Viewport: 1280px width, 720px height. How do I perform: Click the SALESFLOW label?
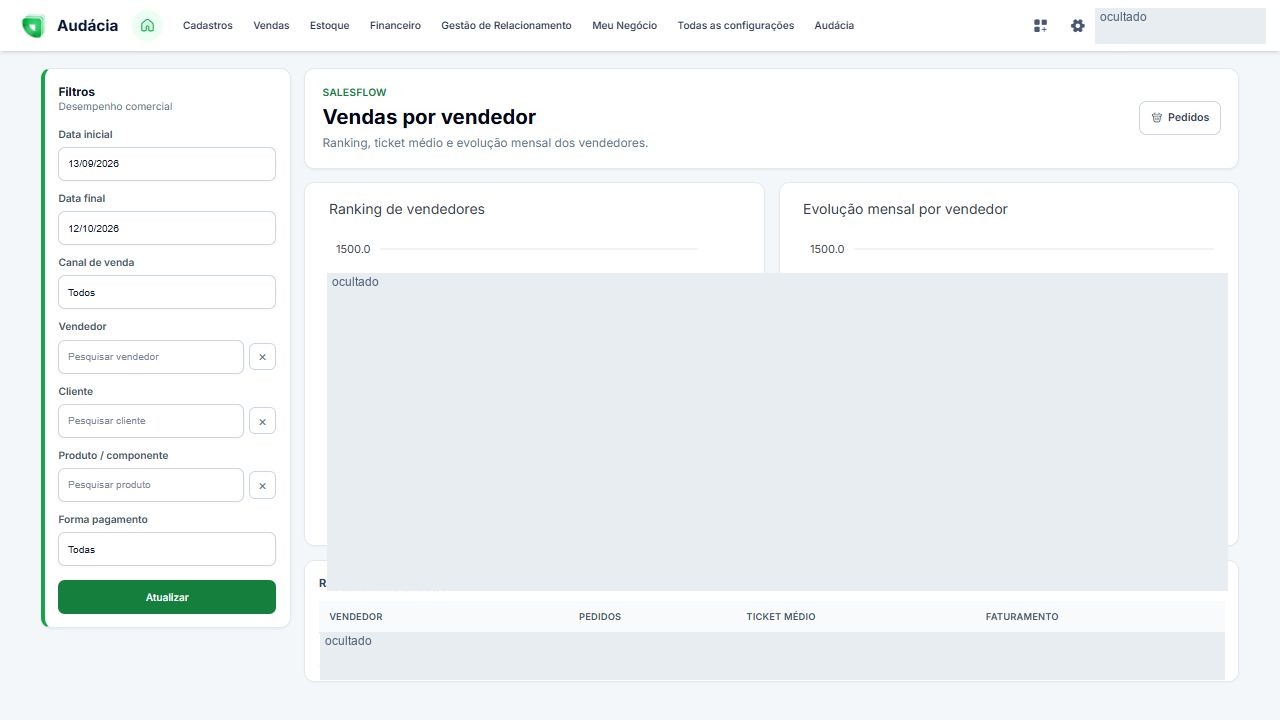[354, 92]
